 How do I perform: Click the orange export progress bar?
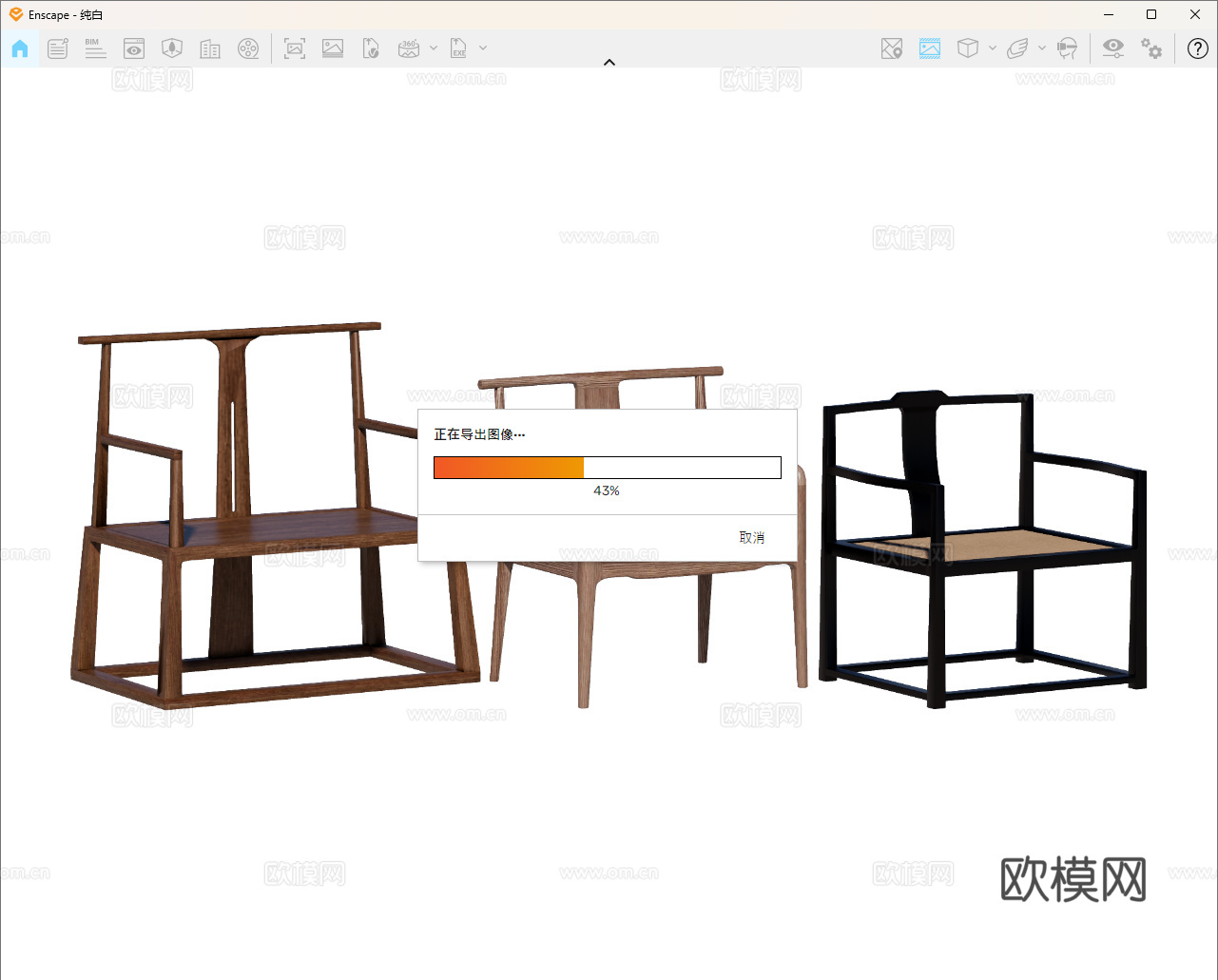608,468
